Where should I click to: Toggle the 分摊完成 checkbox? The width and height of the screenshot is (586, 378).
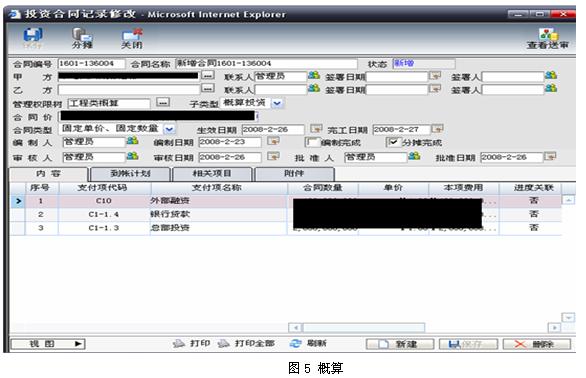[393, 142]
